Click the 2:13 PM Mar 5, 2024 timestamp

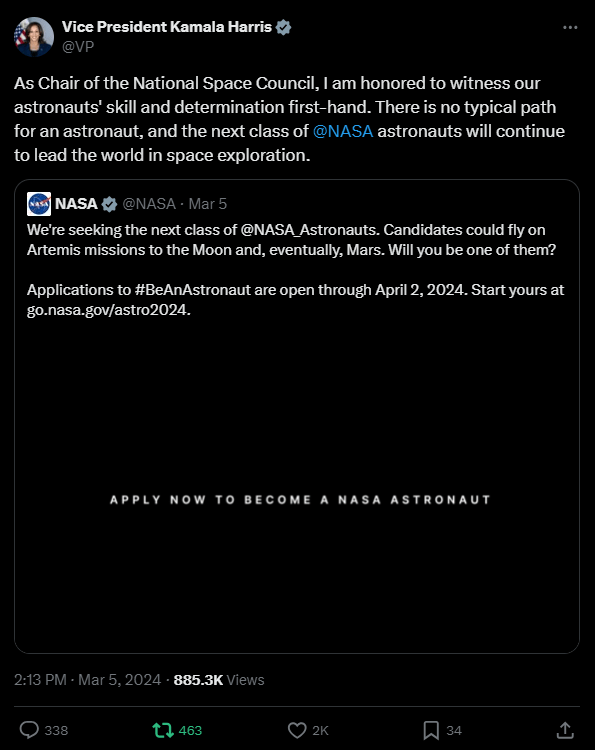click(88, 680)
